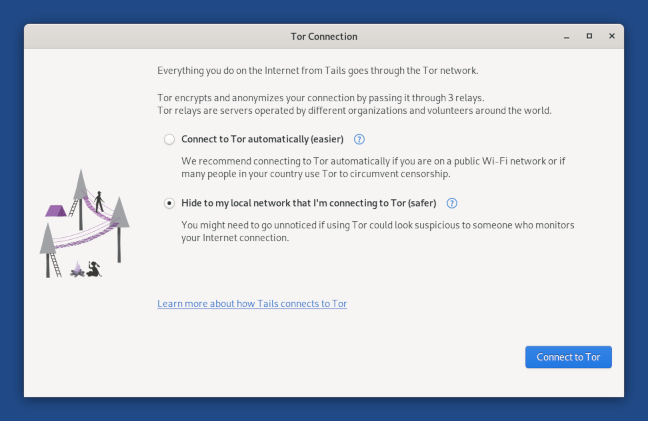Click the "Everything you do on the Internet" sentence
The width and height of the screenshot is (648, 421).
point(318,71)
